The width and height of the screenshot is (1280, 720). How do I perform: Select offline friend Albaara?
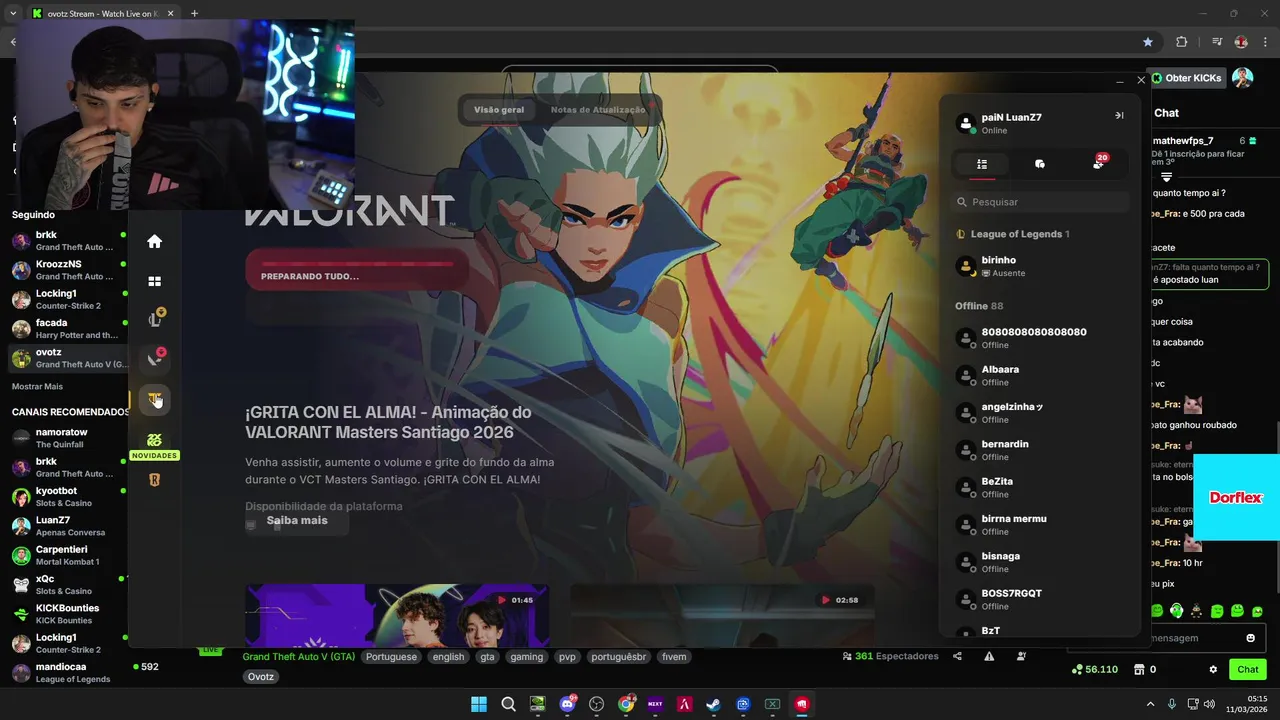click(1040, 375)
